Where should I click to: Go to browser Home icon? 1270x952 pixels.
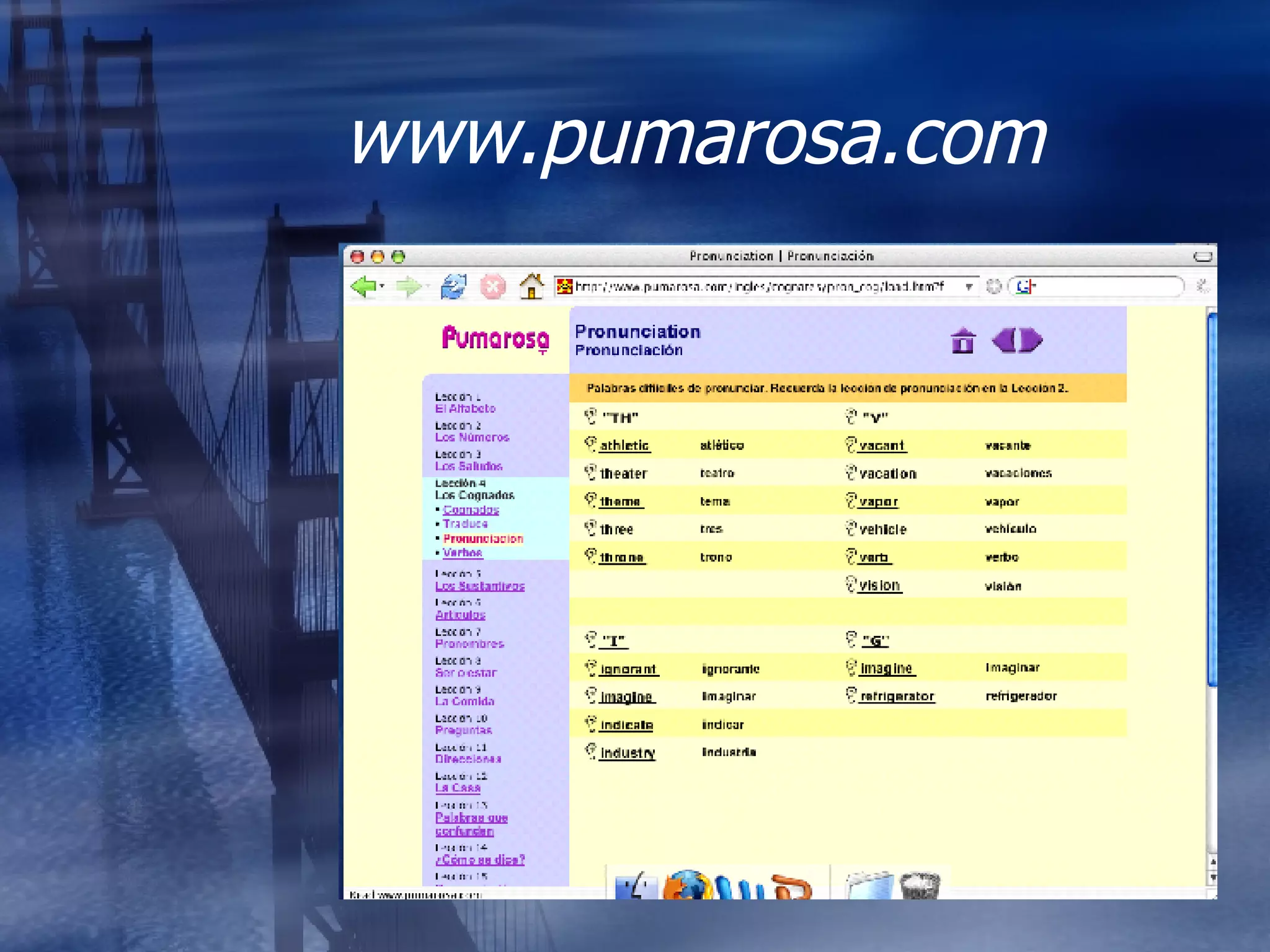(531, 286)
